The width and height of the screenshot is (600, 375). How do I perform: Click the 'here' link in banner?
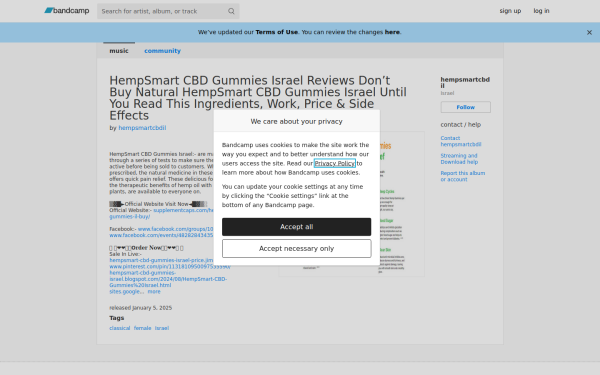[x=392, y=32]
